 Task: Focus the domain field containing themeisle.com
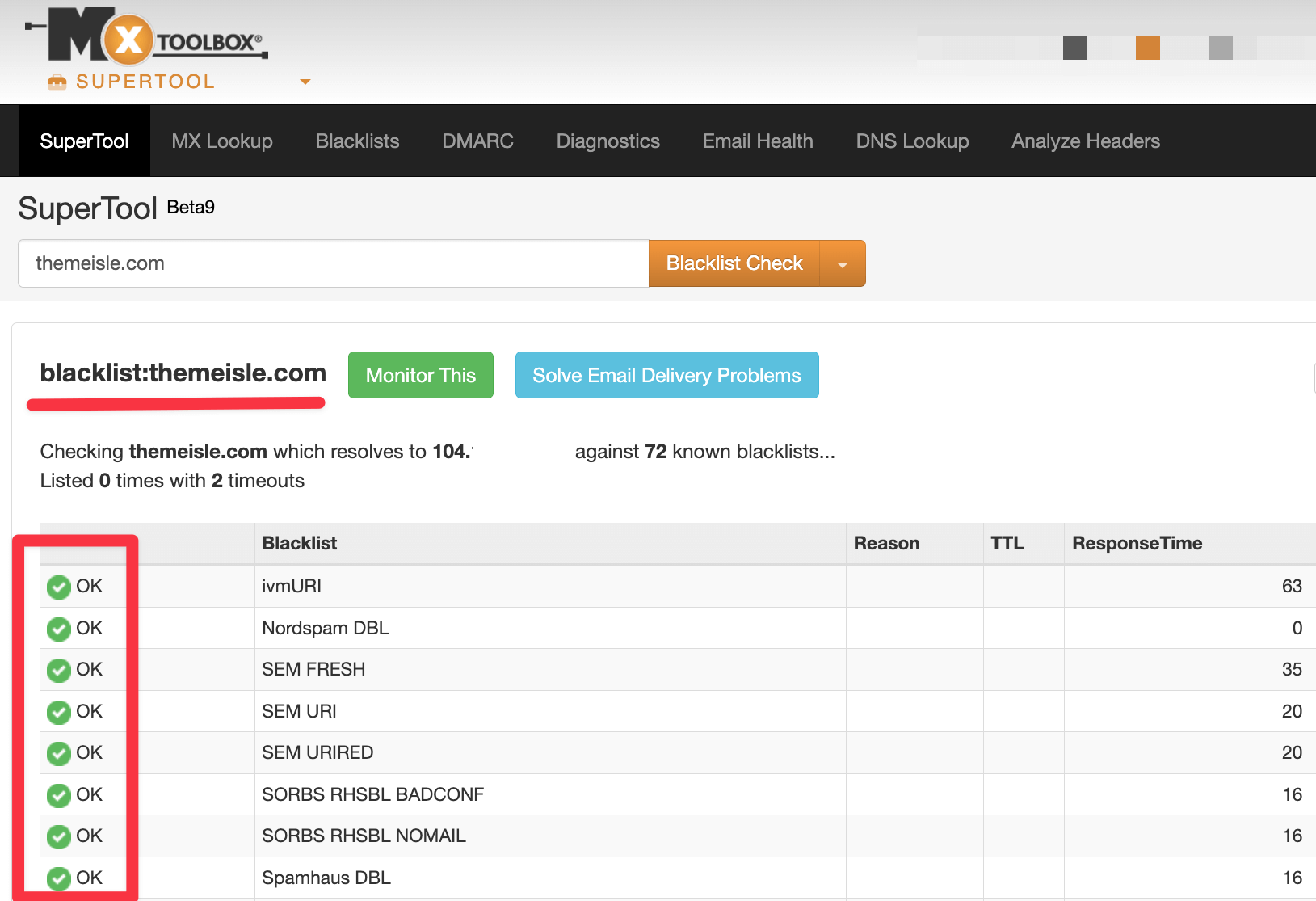(x=333, y=263)
